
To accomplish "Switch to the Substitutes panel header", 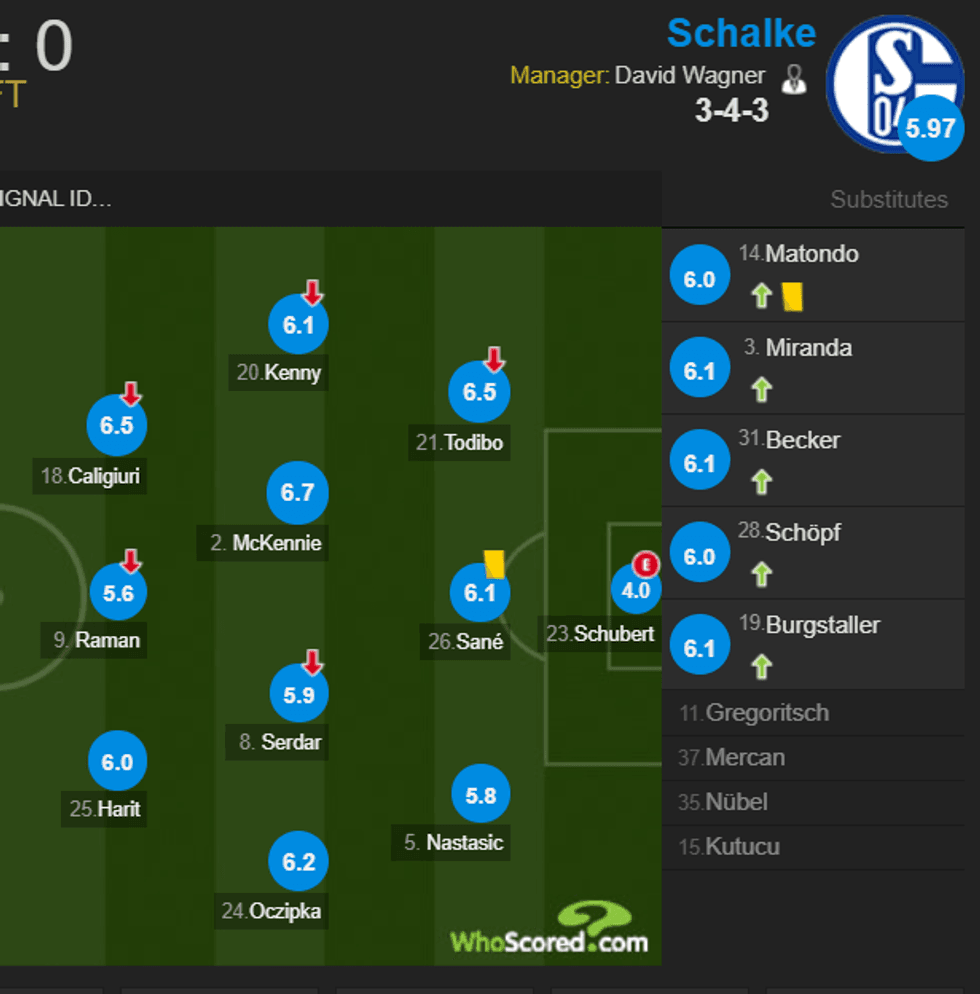I will pos(889,199).
